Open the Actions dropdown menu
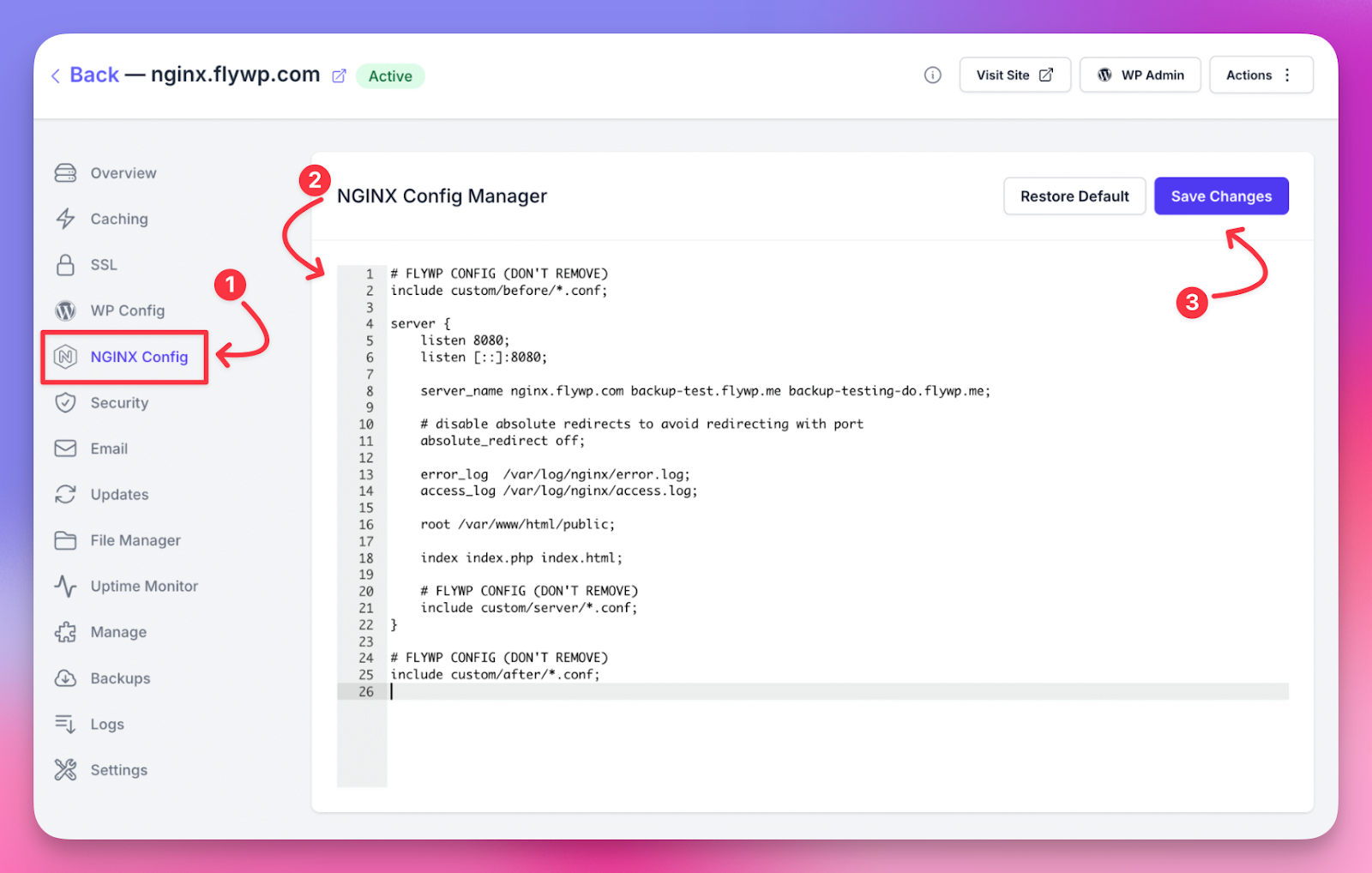The width and height of the screenshot is (1372, 873). pyautogui.click(x=1261, y=75)
